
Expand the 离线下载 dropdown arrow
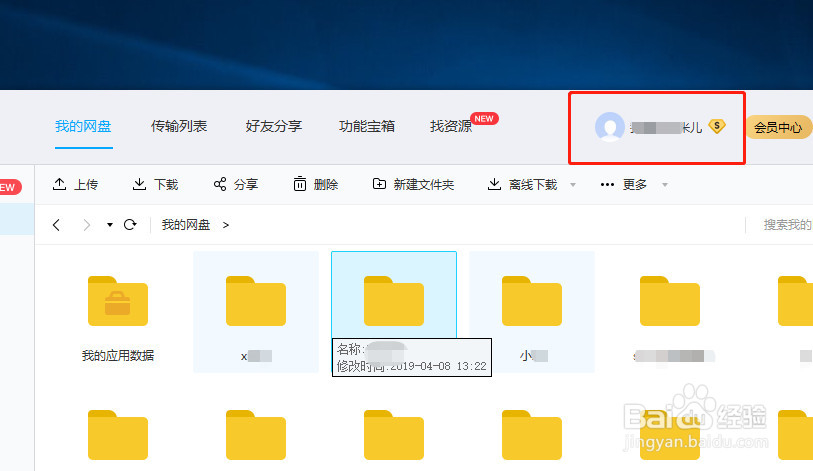click(573, 185)
